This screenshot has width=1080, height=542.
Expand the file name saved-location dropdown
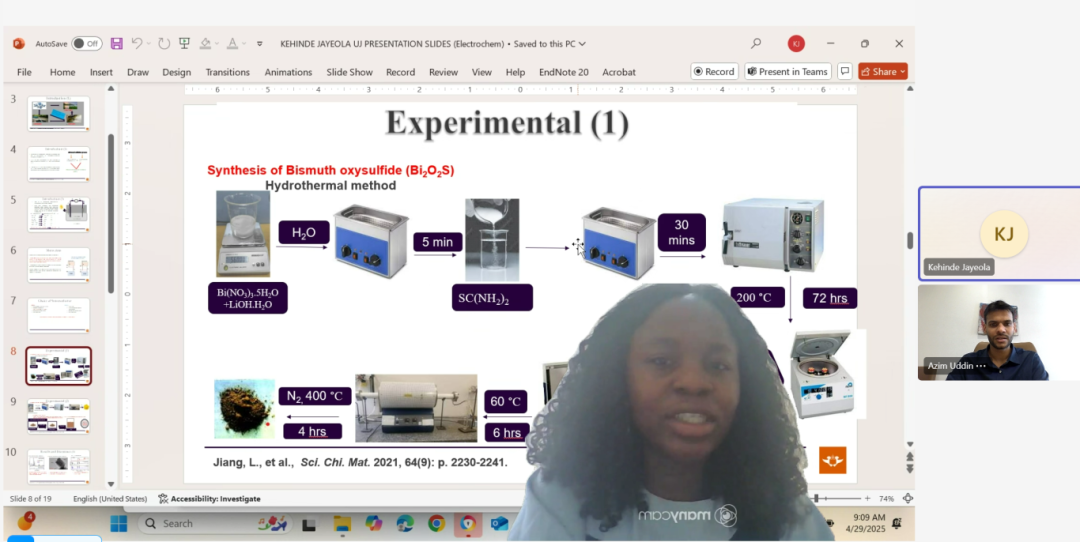(583, 44)
